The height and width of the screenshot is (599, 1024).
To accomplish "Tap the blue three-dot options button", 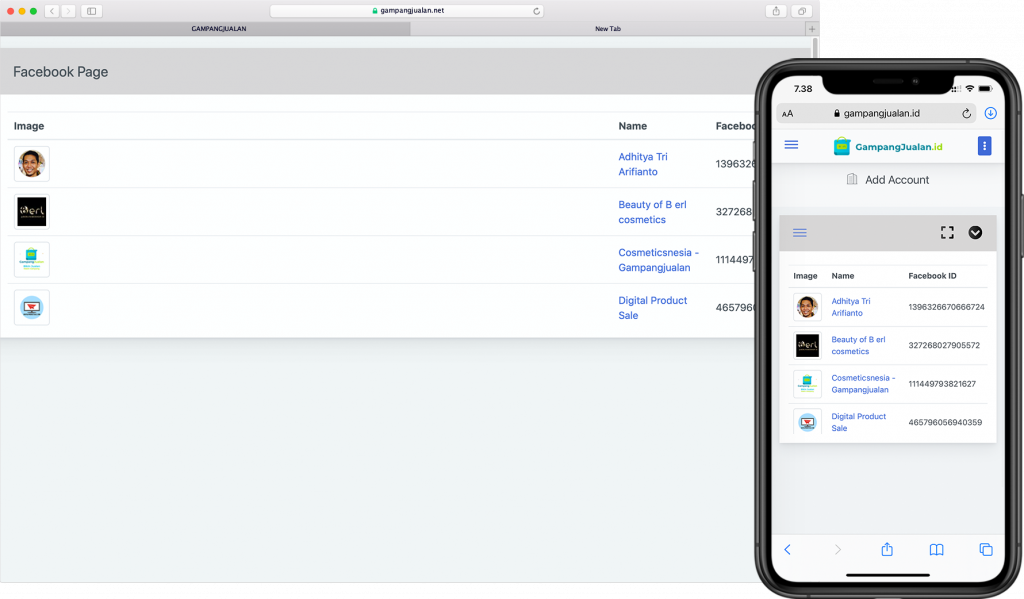I will tap(984, 146).
